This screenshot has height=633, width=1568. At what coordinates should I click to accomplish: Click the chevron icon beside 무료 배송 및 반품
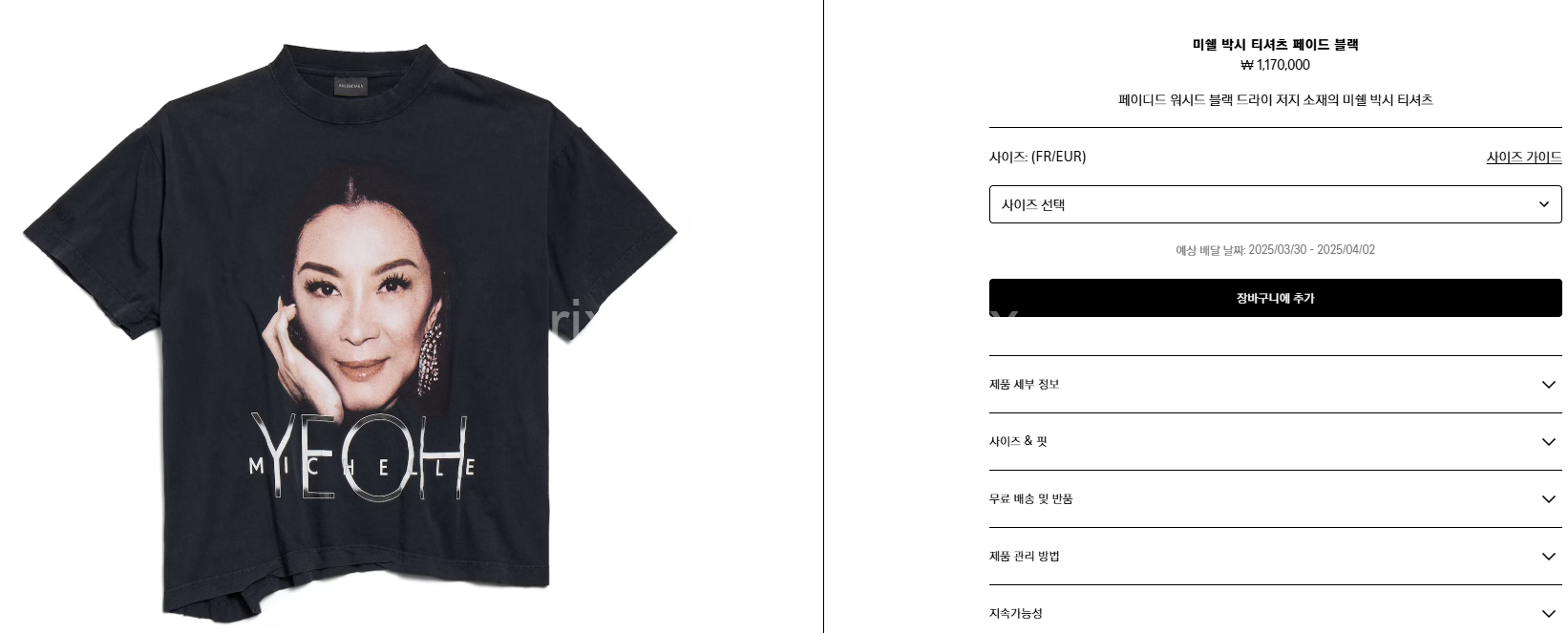pos(1548,498)
